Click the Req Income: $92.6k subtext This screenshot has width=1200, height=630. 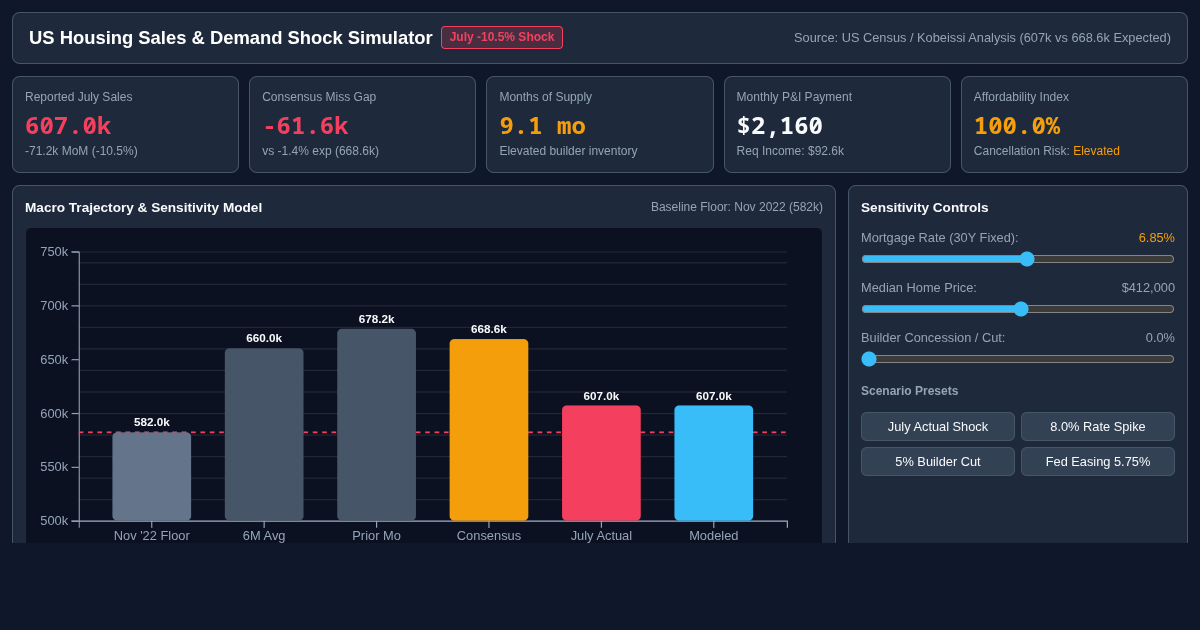click(x=790, y=151)
